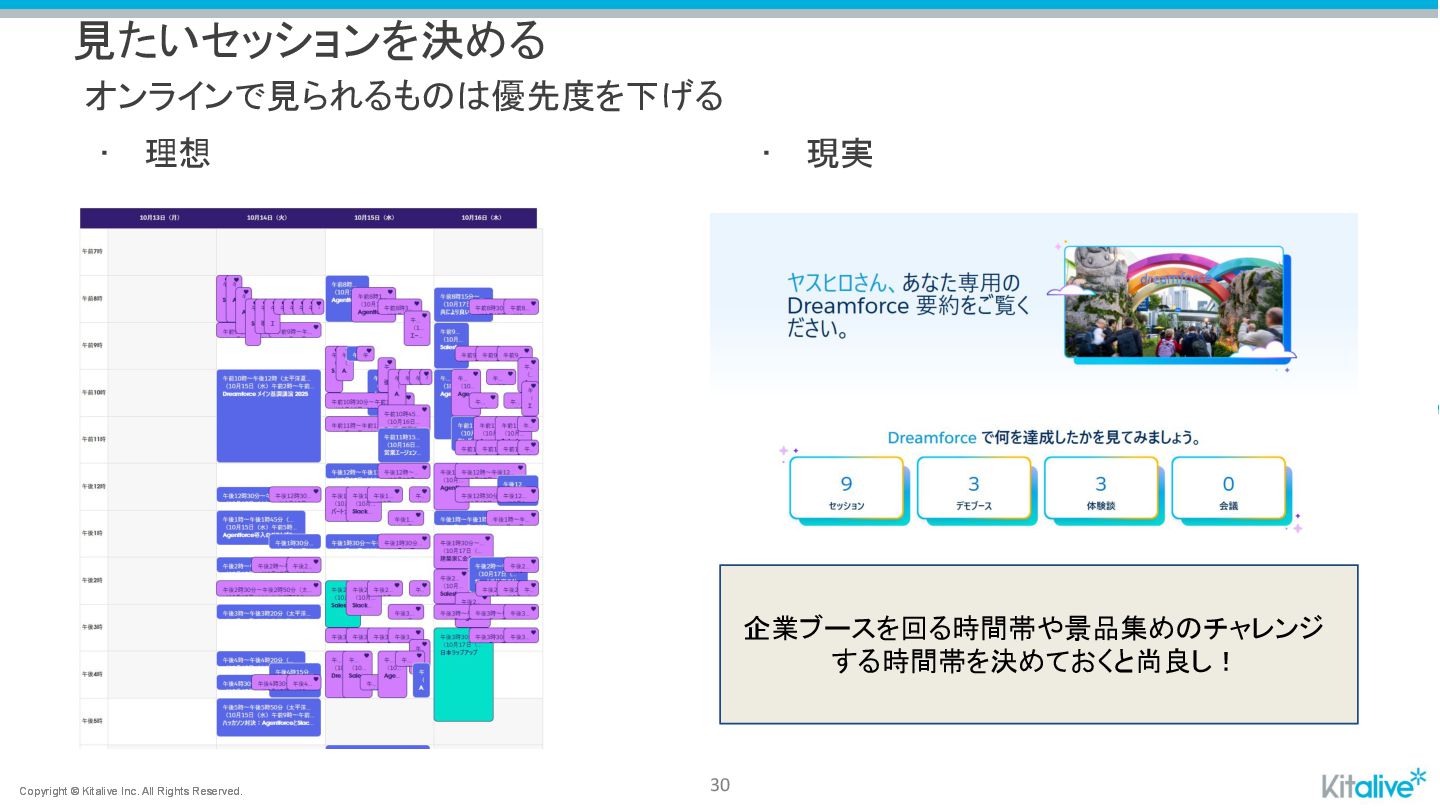Click the 理想 bullet label
Viewport: 1440px width, 810px height.
(x=177, y=153)
